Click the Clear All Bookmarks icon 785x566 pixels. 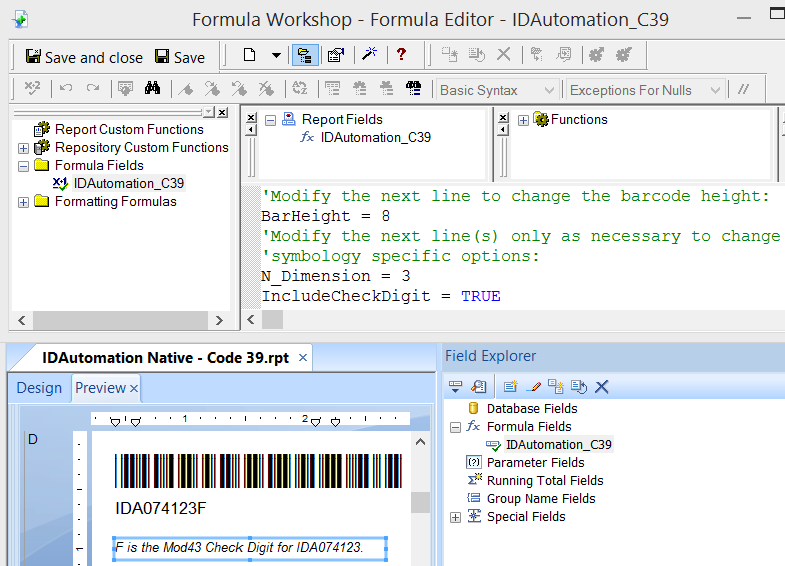[x=266, y=89]
